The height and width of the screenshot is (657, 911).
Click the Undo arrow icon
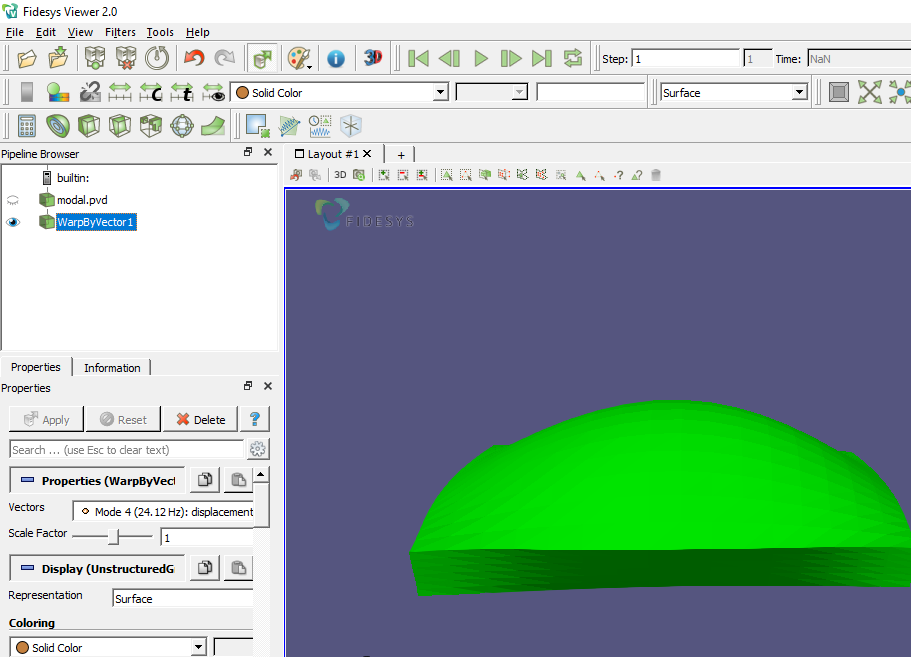pos(194,58)
